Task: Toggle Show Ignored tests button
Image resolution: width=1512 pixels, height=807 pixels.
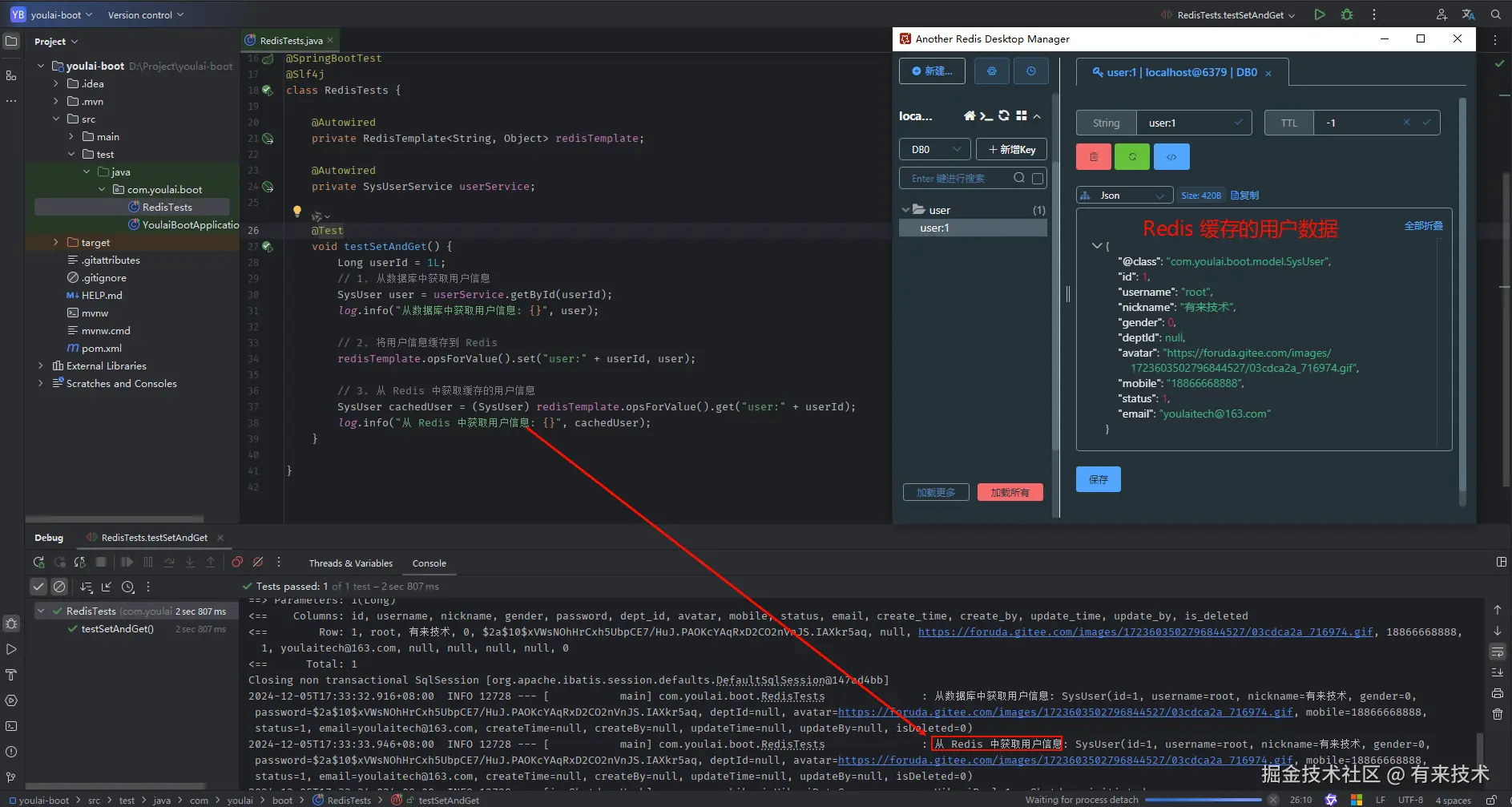Action: pos(59,587)
